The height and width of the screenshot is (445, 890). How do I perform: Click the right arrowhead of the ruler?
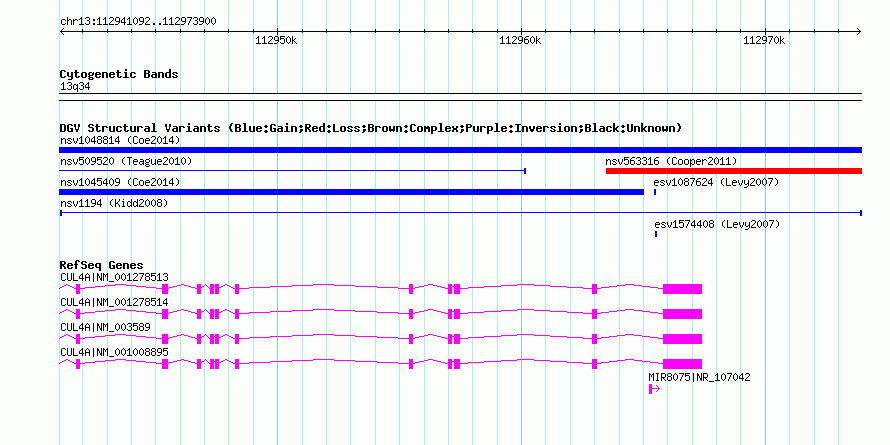tap(859, 32)
